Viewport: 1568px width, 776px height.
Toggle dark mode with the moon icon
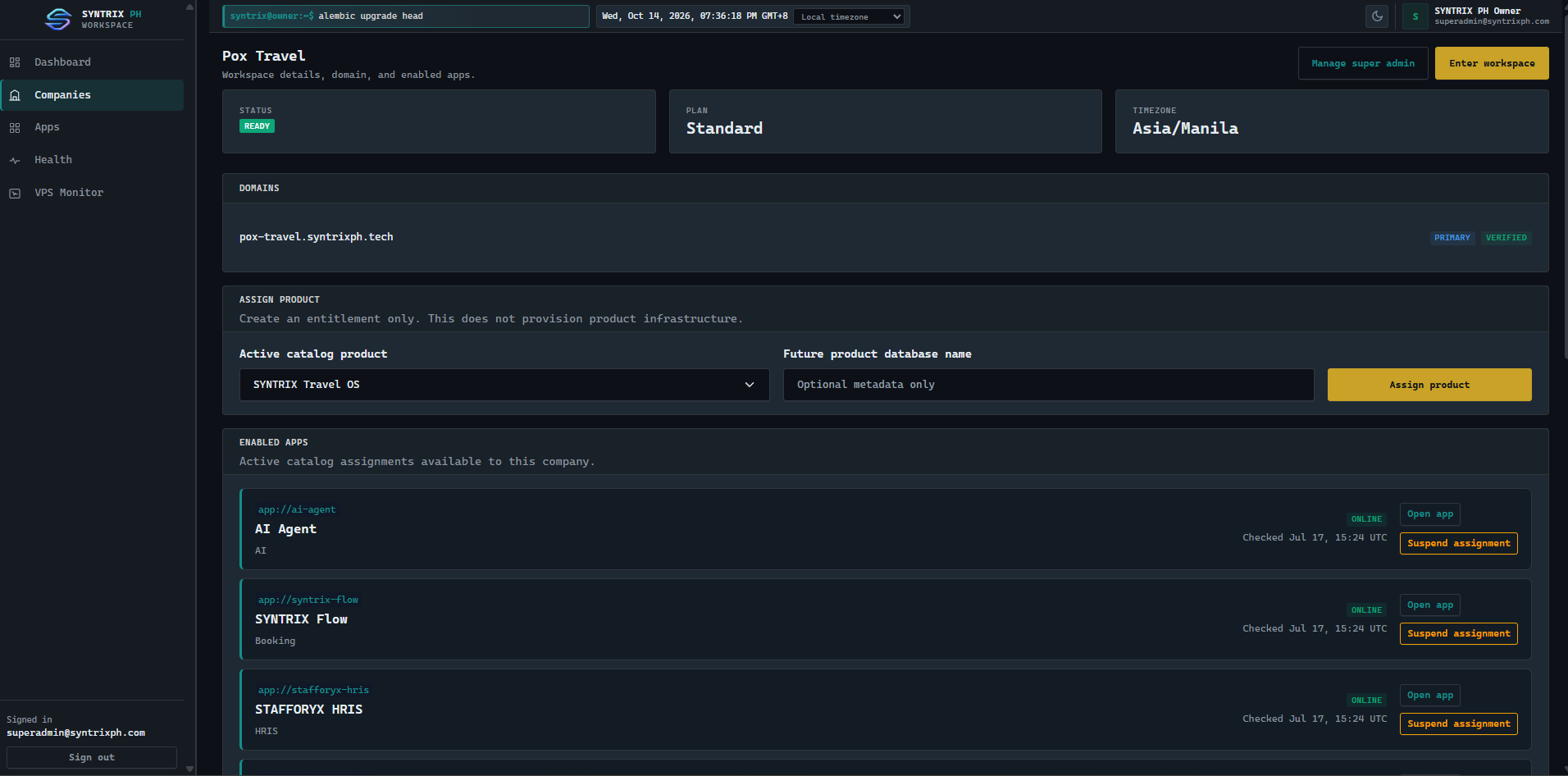click(1377, 16)
